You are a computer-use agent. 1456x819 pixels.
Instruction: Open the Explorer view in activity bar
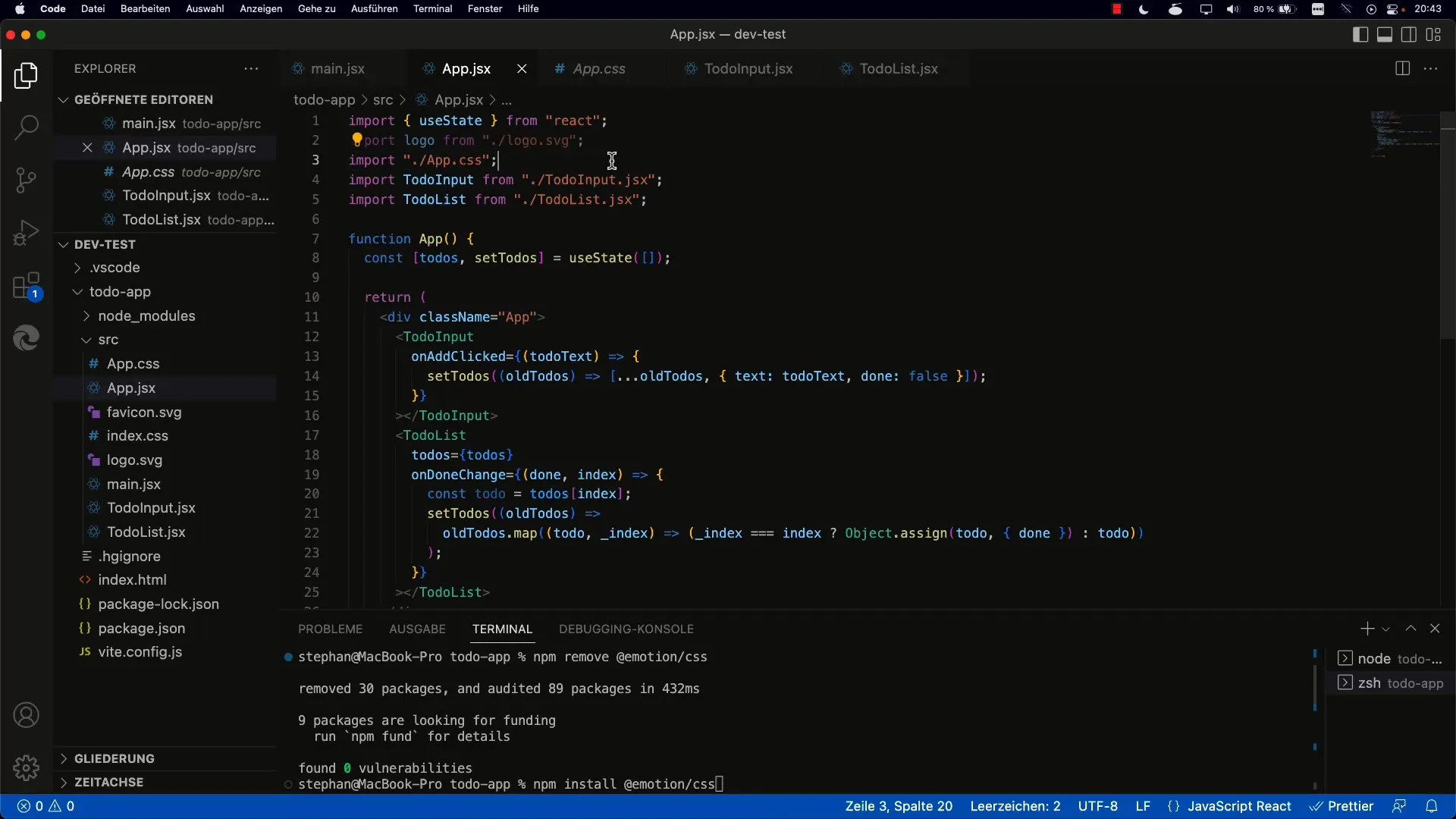(26, 76)
